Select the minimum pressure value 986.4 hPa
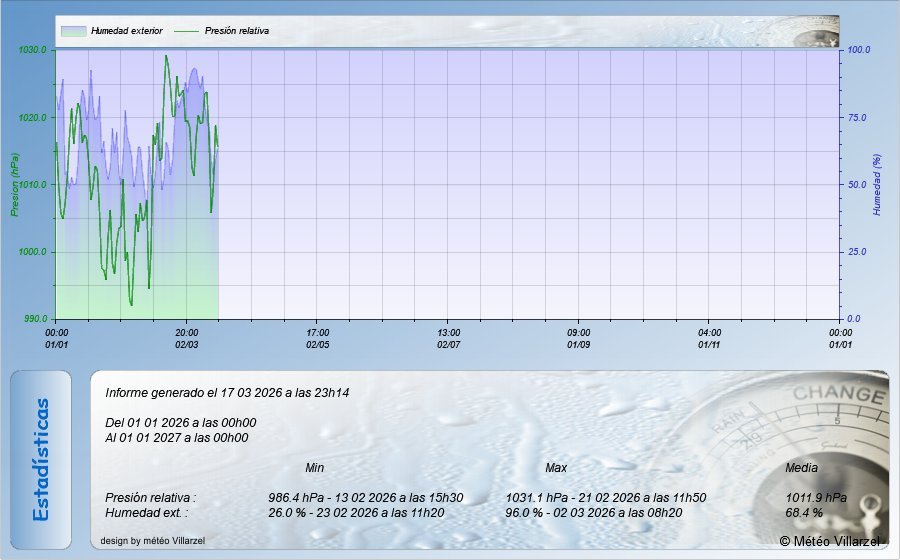The image size is (900, 560). click(299, 497)
